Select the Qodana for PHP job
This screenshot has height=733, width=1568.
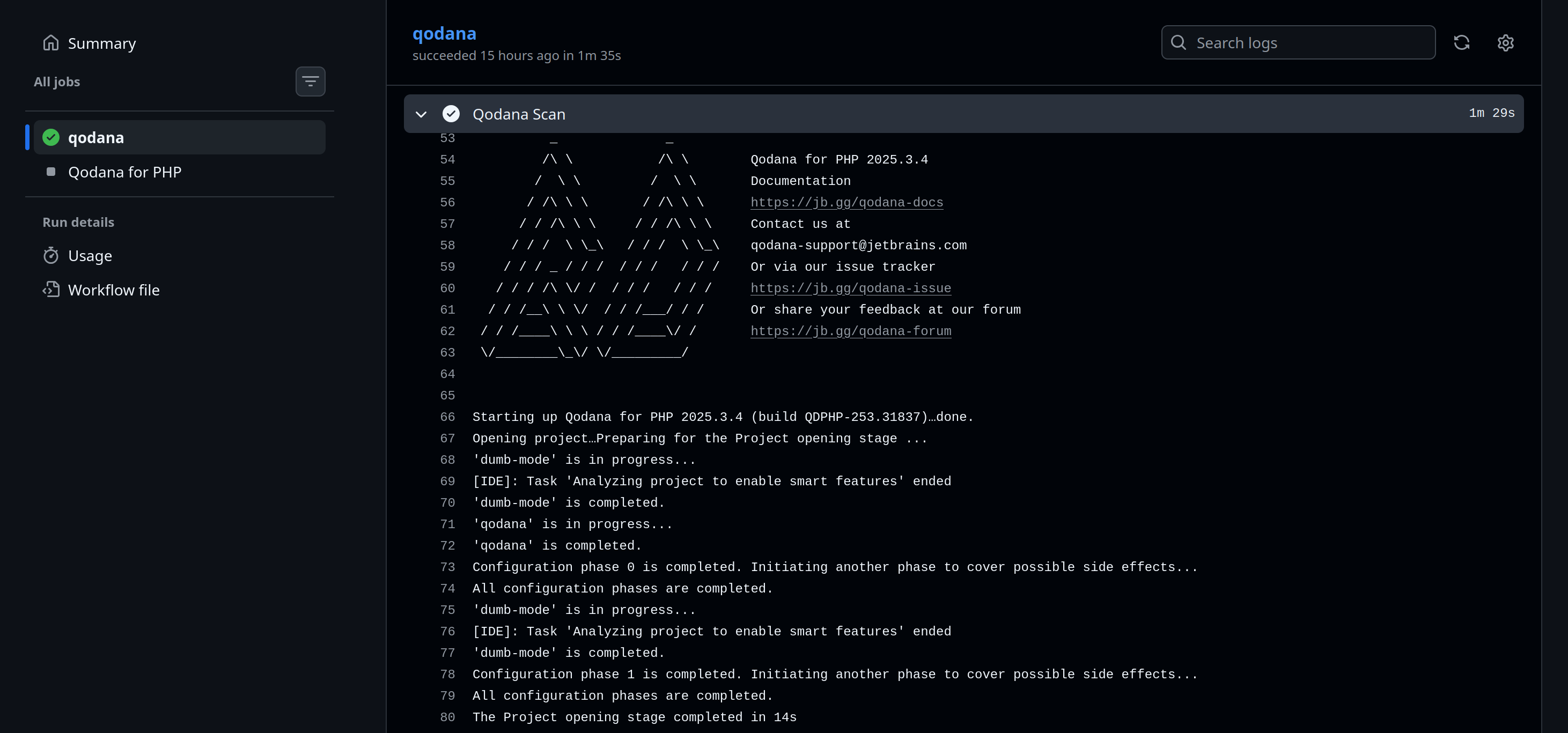click(180, 172)
